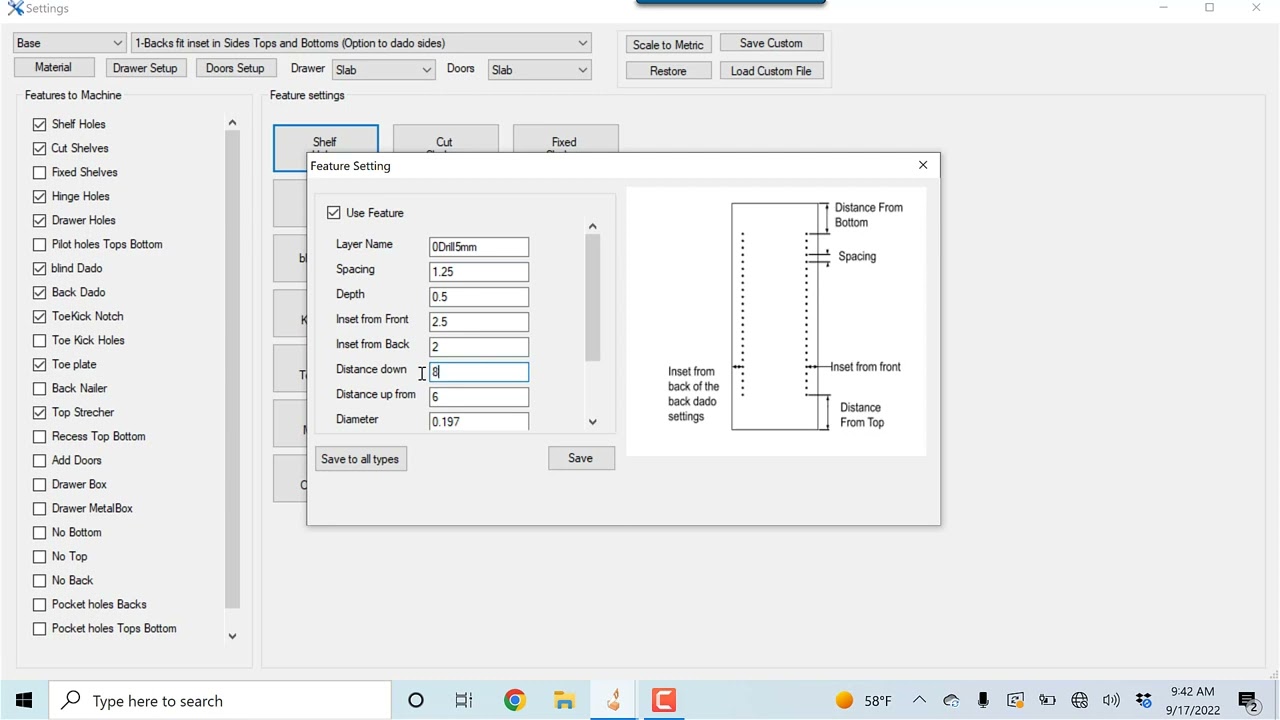This screenshot has height=720, width=1280.
Task: Close the Feature Setting dialog
Action: point(923,165)
